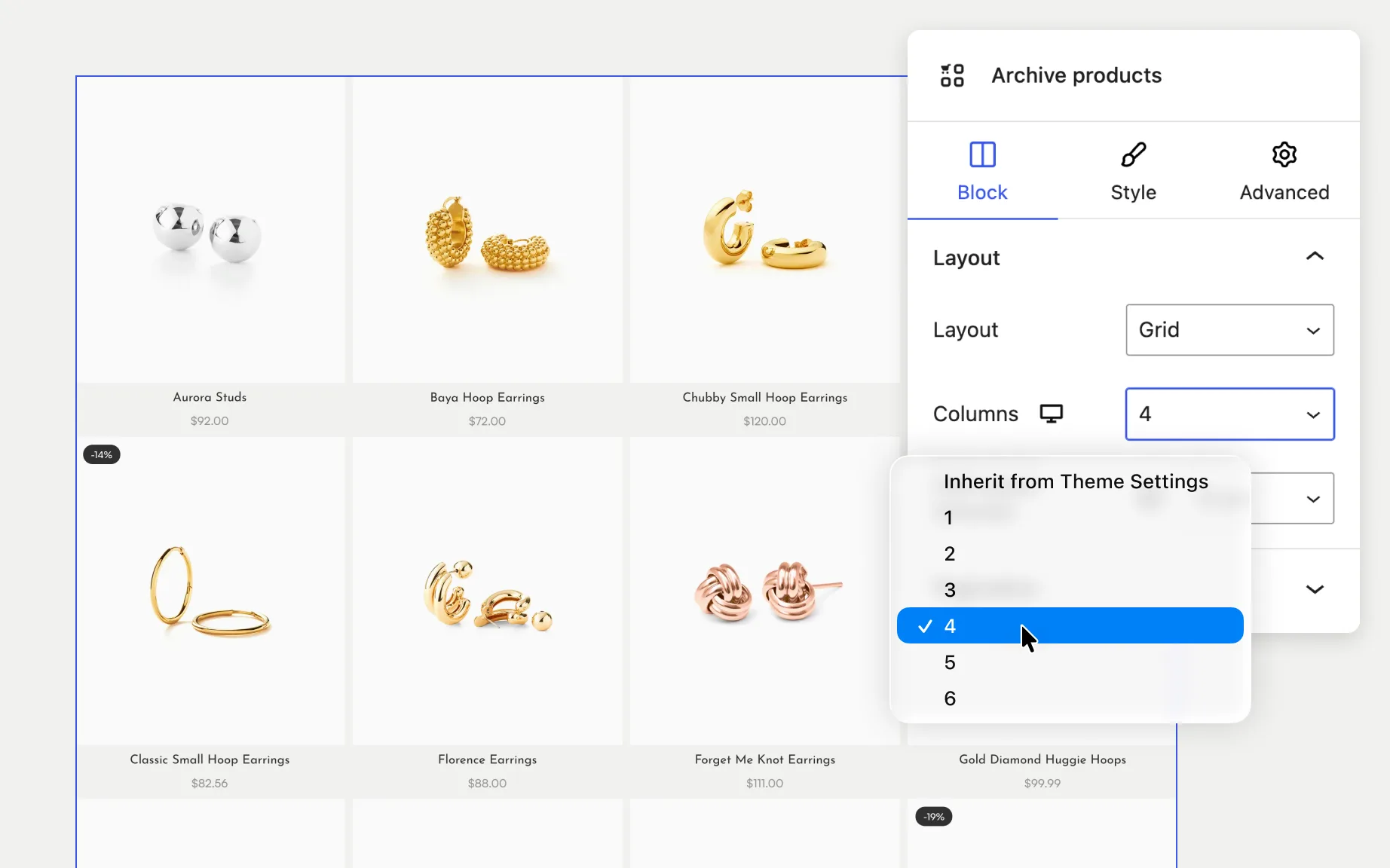Open the Layout Grid dropdown

[x=1230, y=330]
